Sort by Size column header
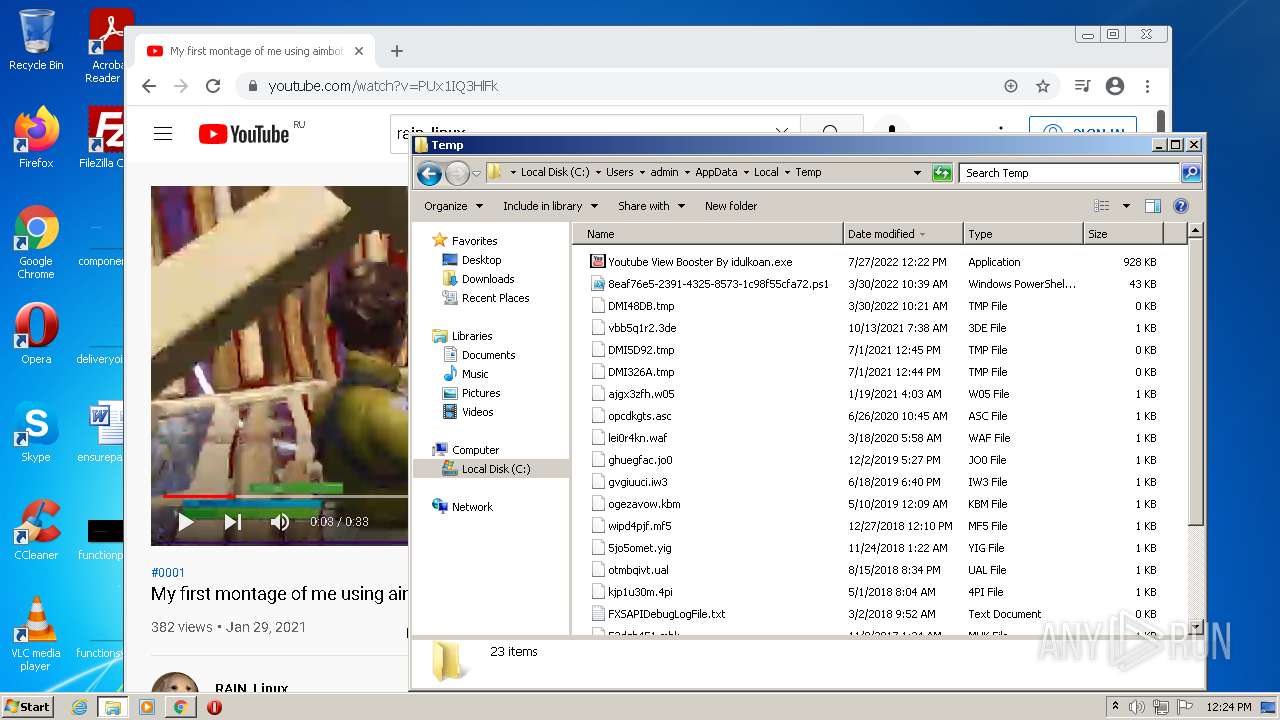This screenshot has height=720, width=1280. (1123, 234)
